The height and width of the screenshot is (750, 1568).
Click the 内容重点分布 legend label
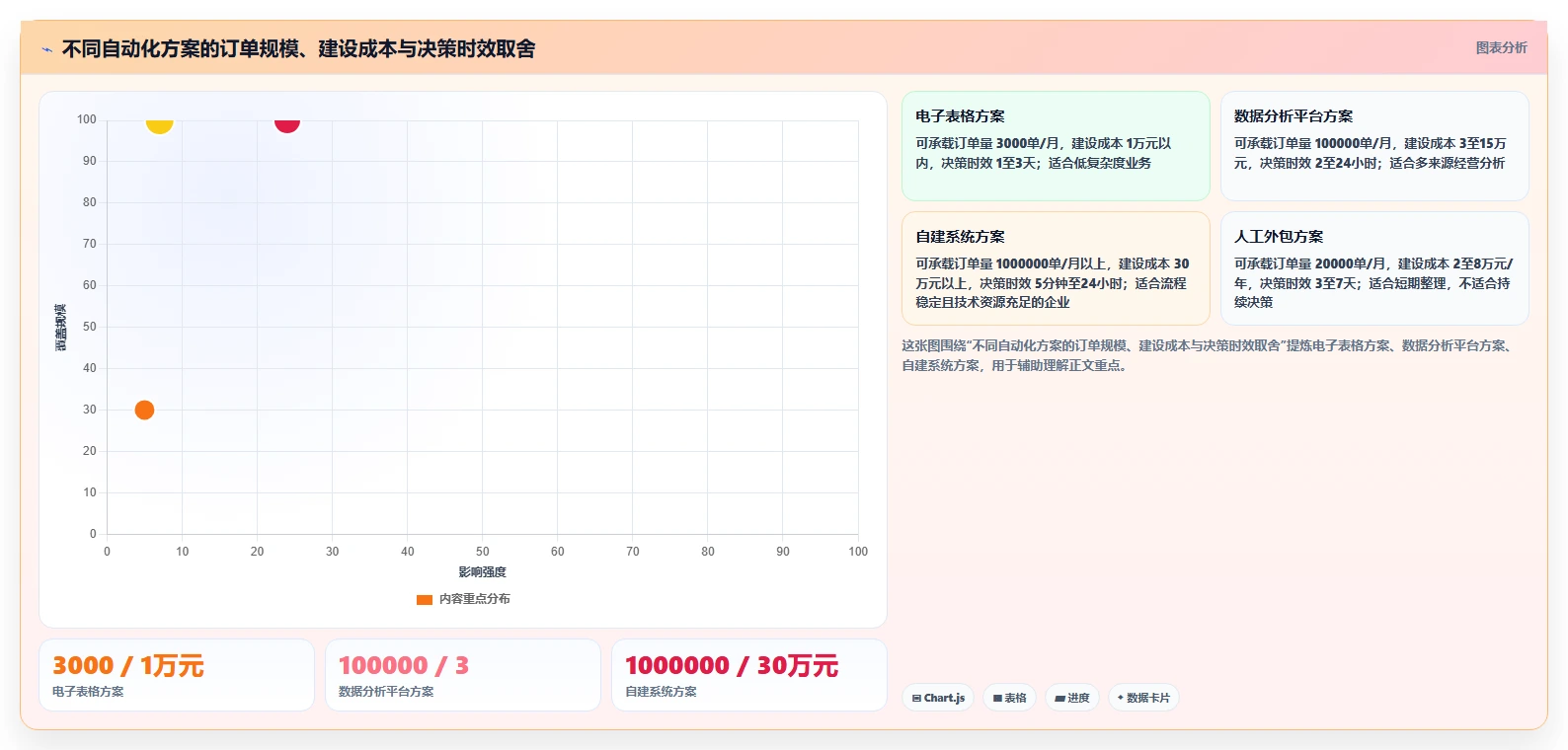point(474,599)
